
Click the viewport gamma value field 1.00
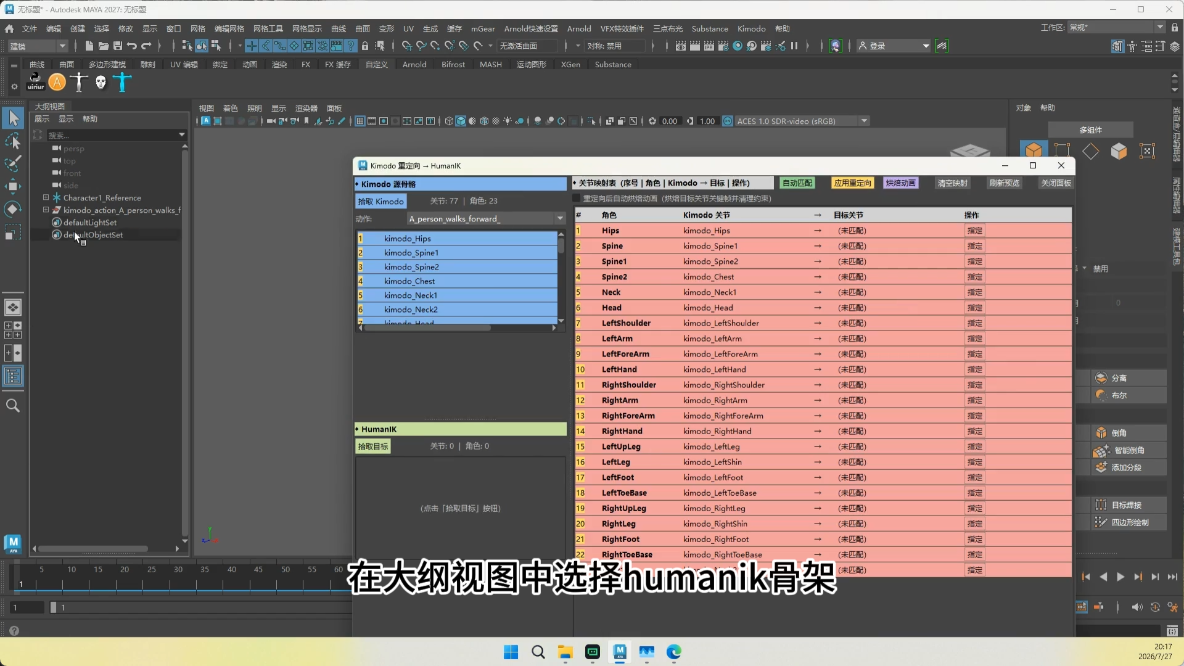(706, 121)
